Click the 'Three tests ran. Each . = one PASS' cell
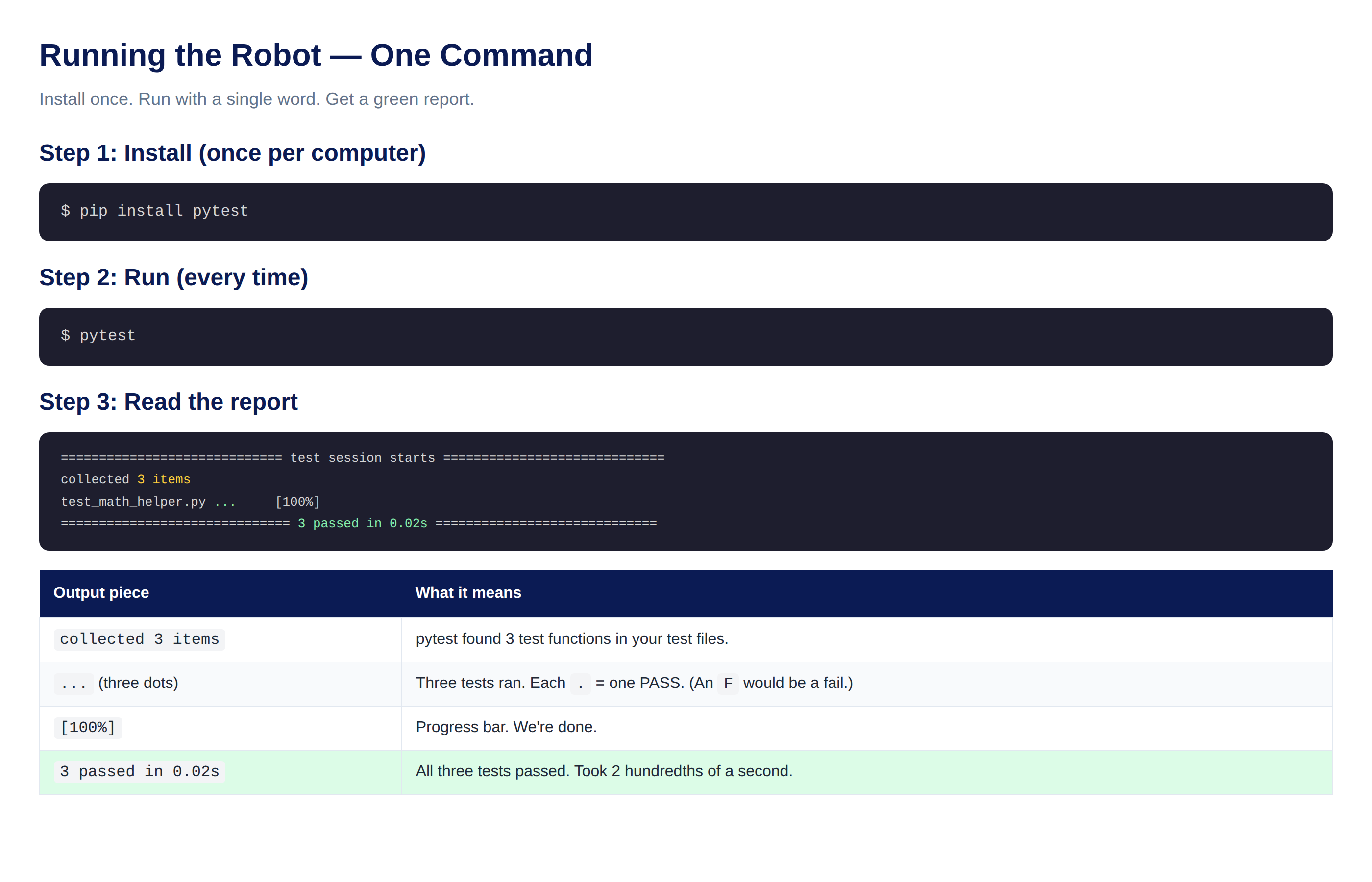Screen dimensions: 1372x882 pos(867,684)
